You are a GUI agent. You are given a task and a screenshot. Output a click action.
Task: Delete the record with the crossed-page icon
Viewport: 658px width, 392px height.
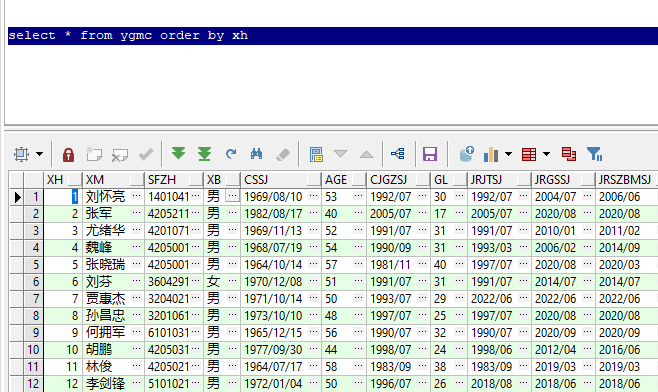click(120, 154)
